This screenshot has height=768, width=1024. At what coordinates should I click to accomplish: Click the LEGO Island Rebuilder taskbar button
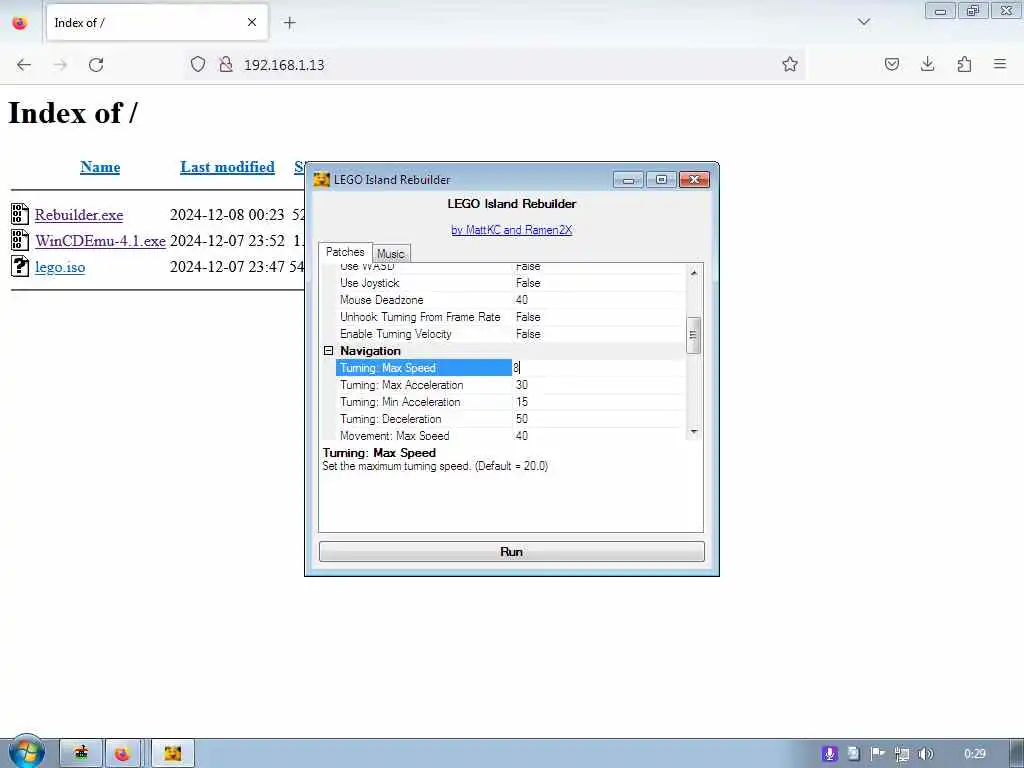(172, 754)
